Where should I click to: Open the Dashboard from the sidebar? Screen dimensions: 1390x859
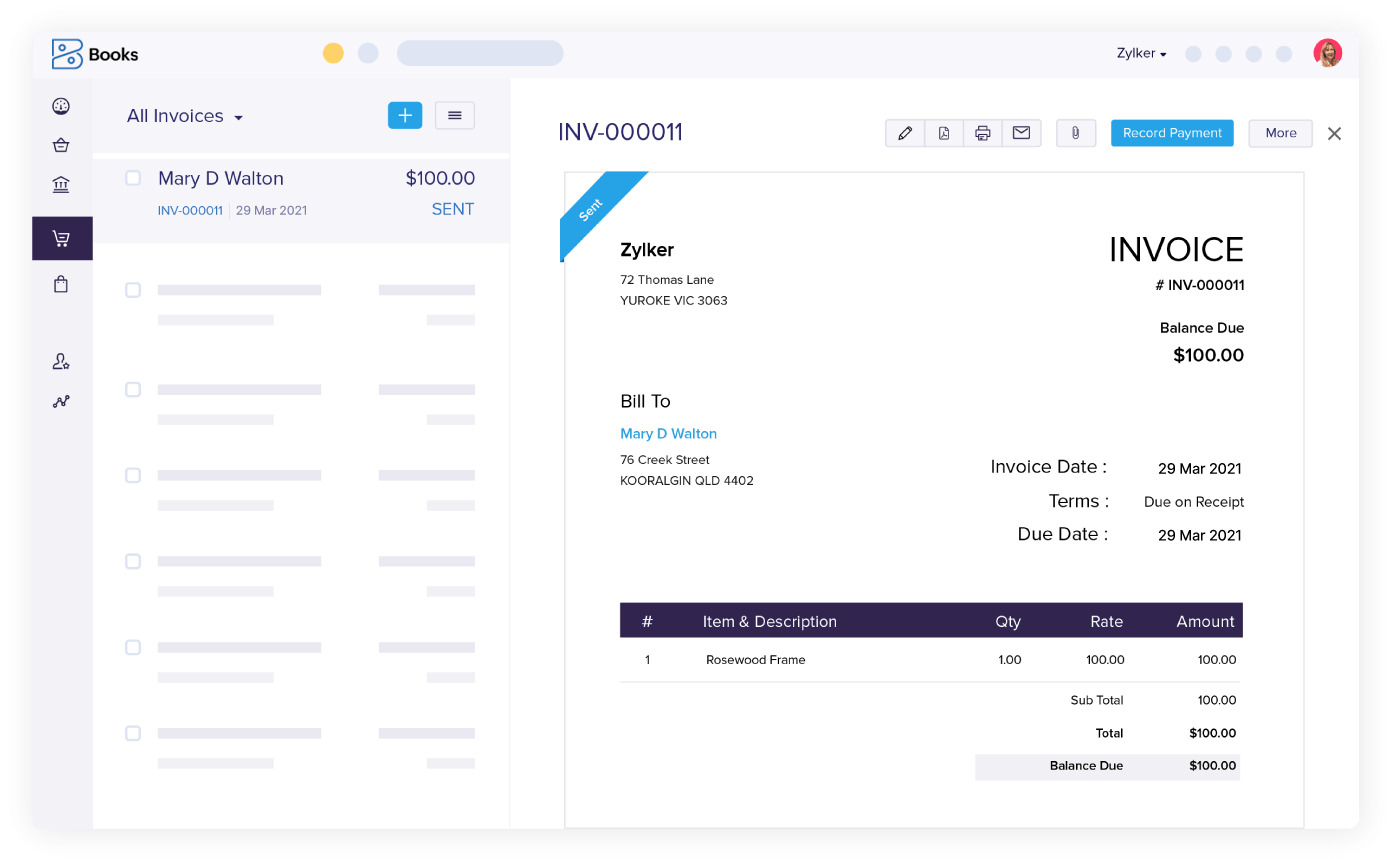click(x=61, y=105)
